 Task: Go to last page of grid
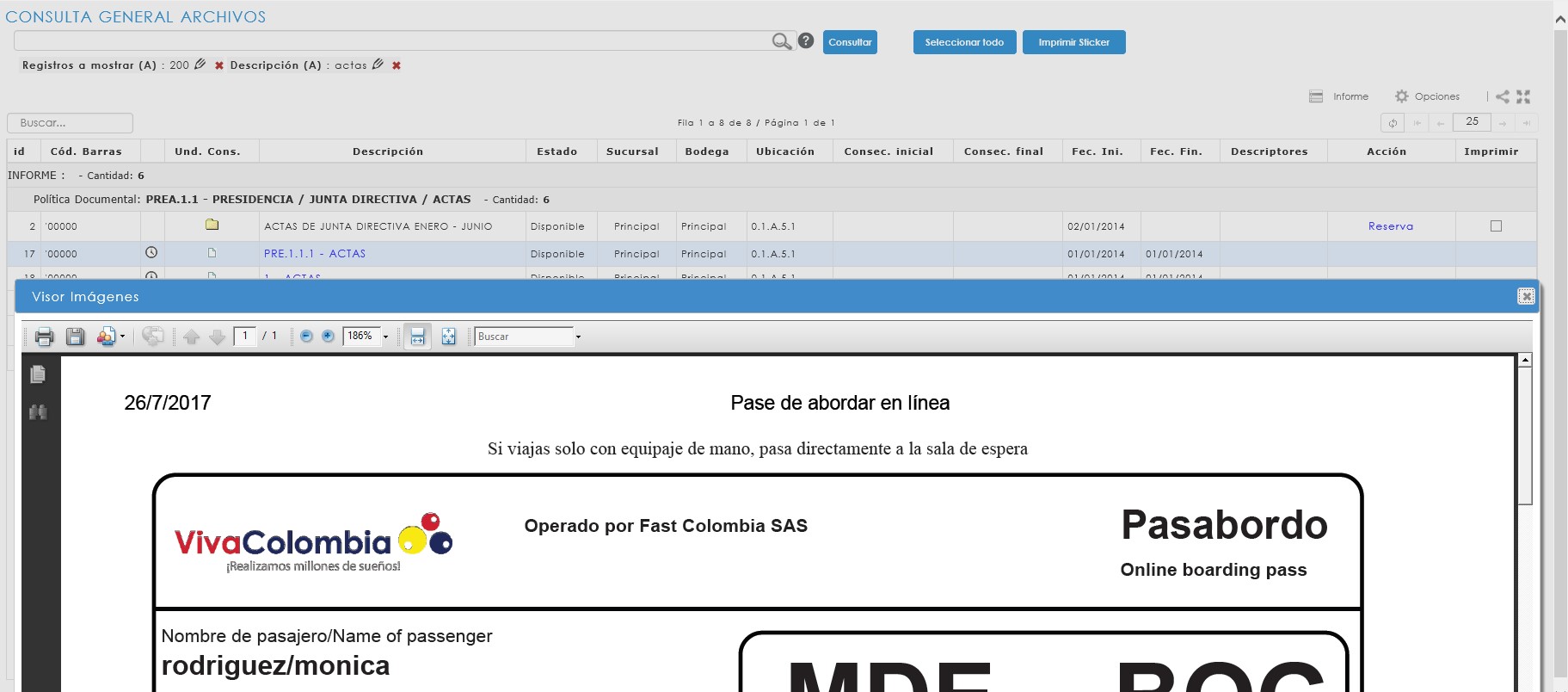tap(1527, 123)
